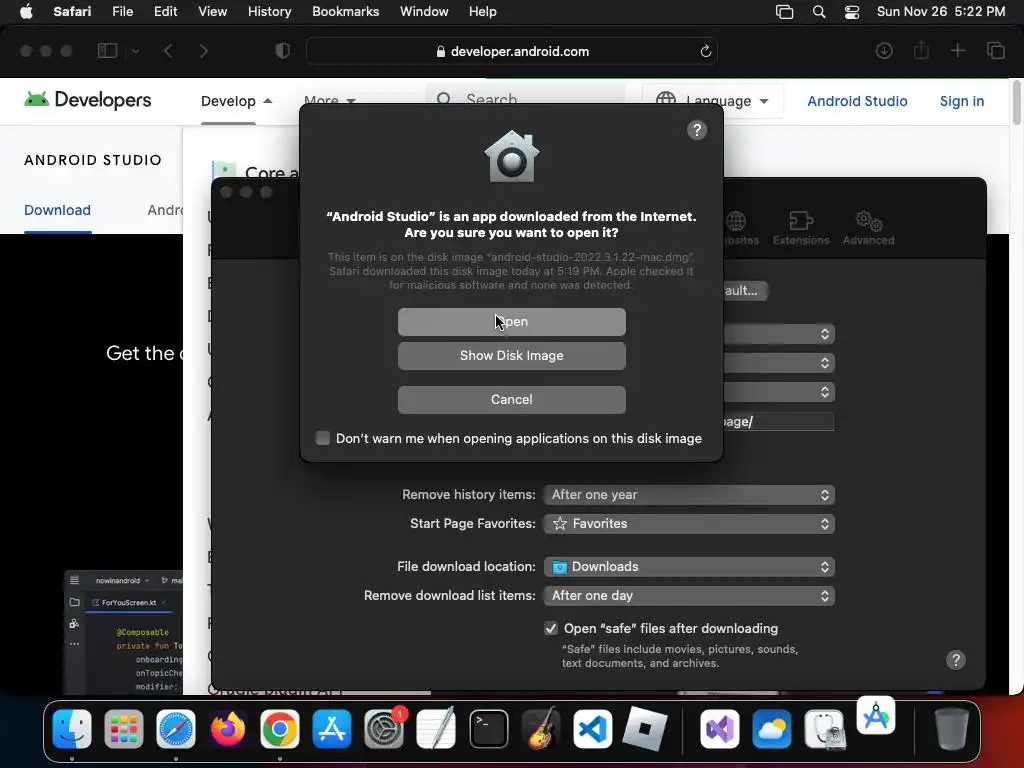Click the Android Studio icon in the Dock

click(x=876, y=716)
